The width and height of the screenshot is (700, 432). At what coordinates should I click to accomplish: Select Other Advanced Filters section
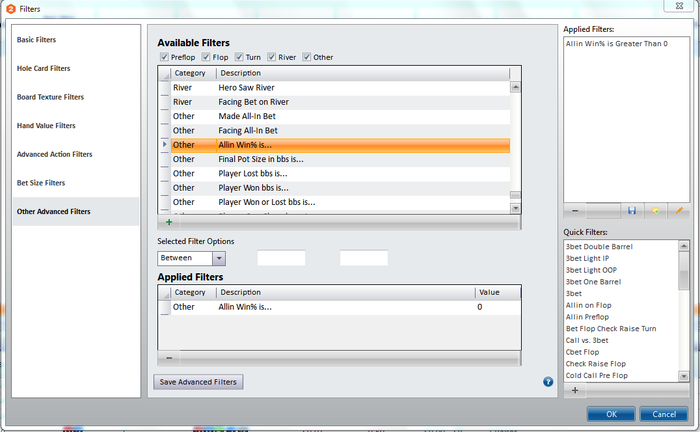(76, 212)
